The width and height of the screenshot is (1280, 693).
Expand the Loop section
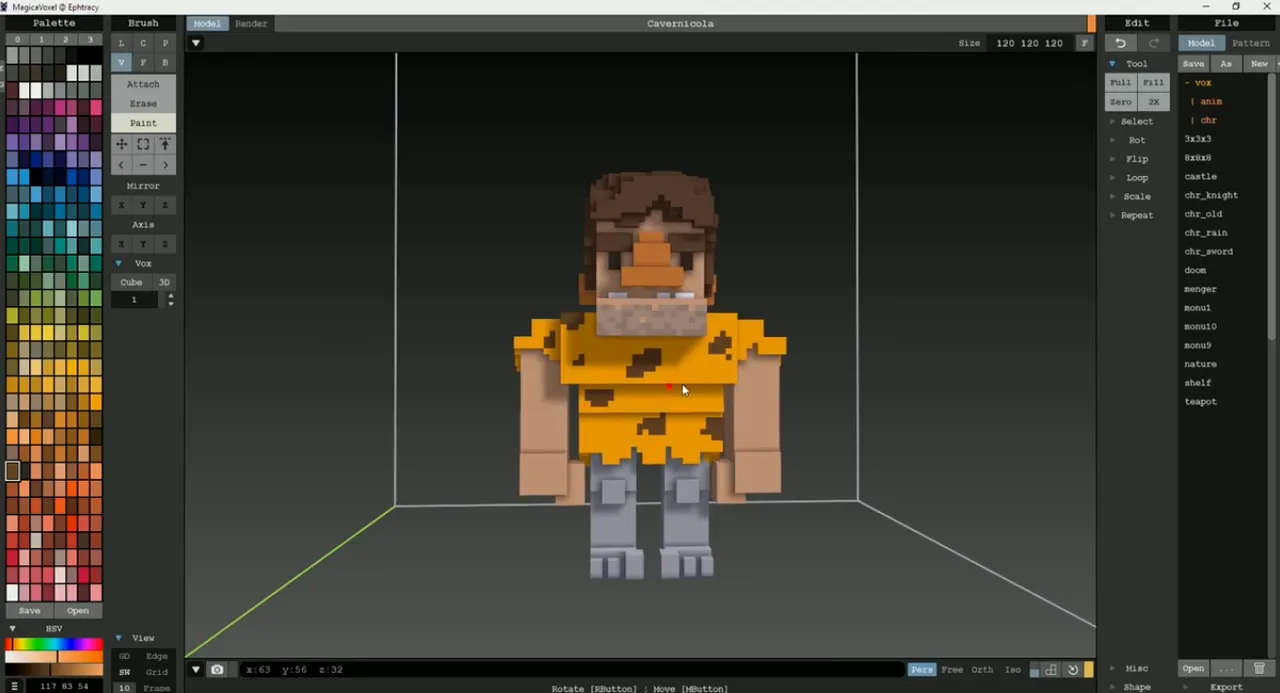1112,178
